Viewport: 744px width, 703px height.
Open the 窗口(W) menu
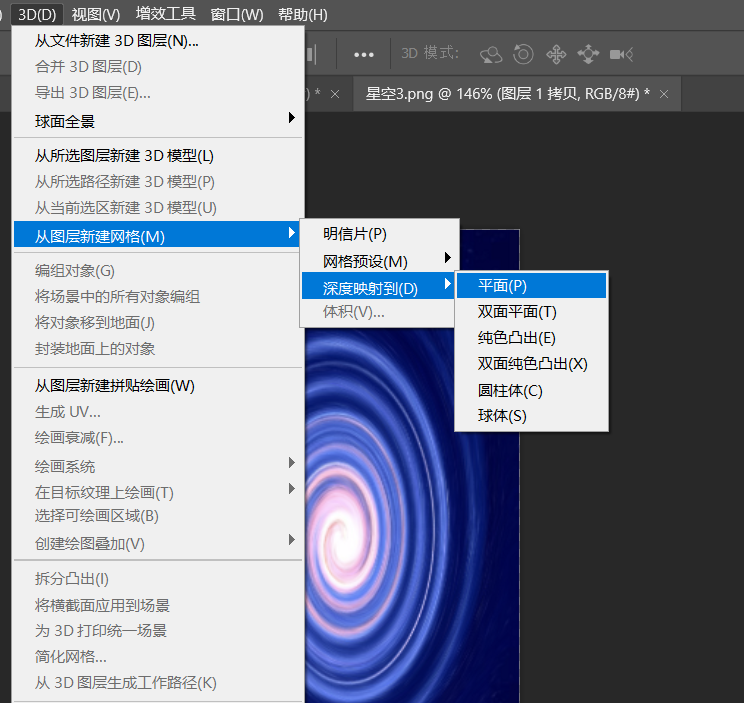click(237, 14)
